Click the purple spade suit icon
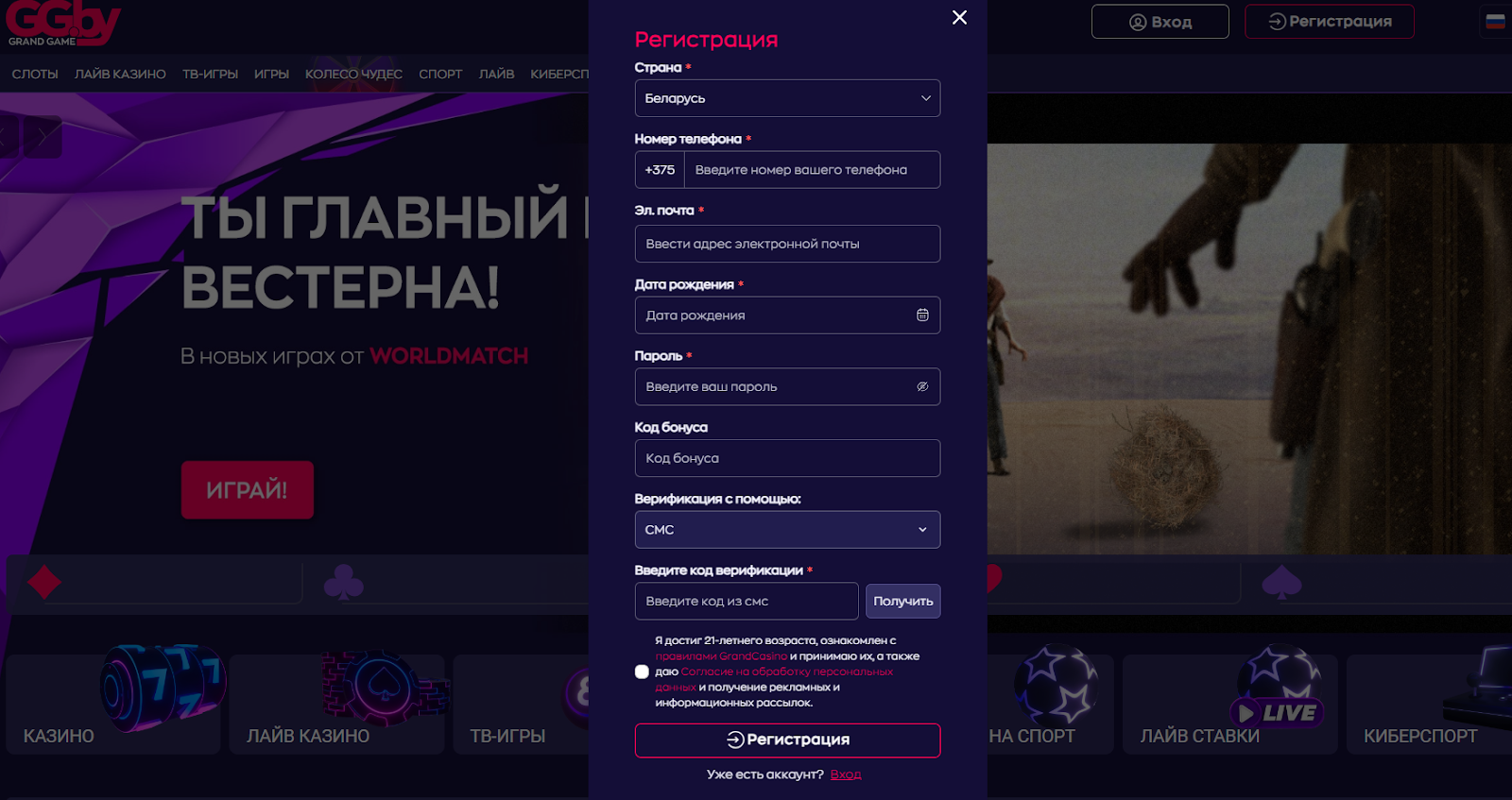The image size is (1512, 800). tap(1281, 582)
